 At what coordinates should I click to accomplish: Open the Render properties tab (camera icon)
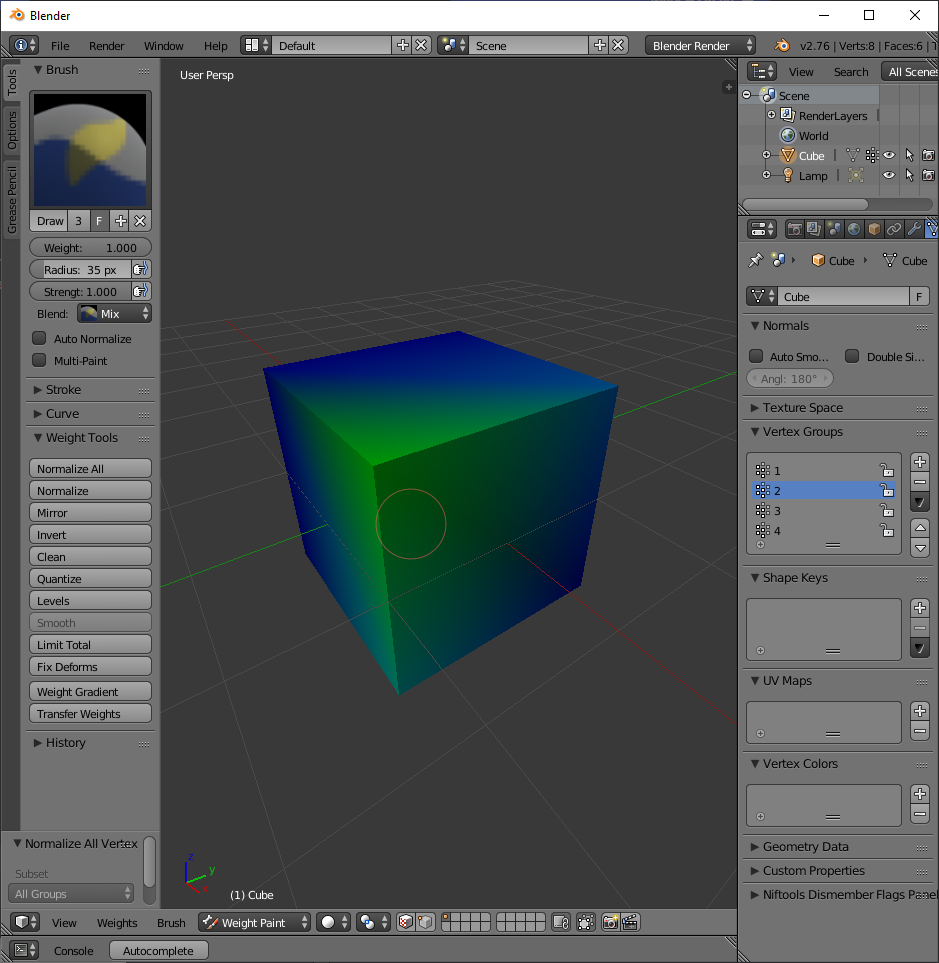pos(794,230)
